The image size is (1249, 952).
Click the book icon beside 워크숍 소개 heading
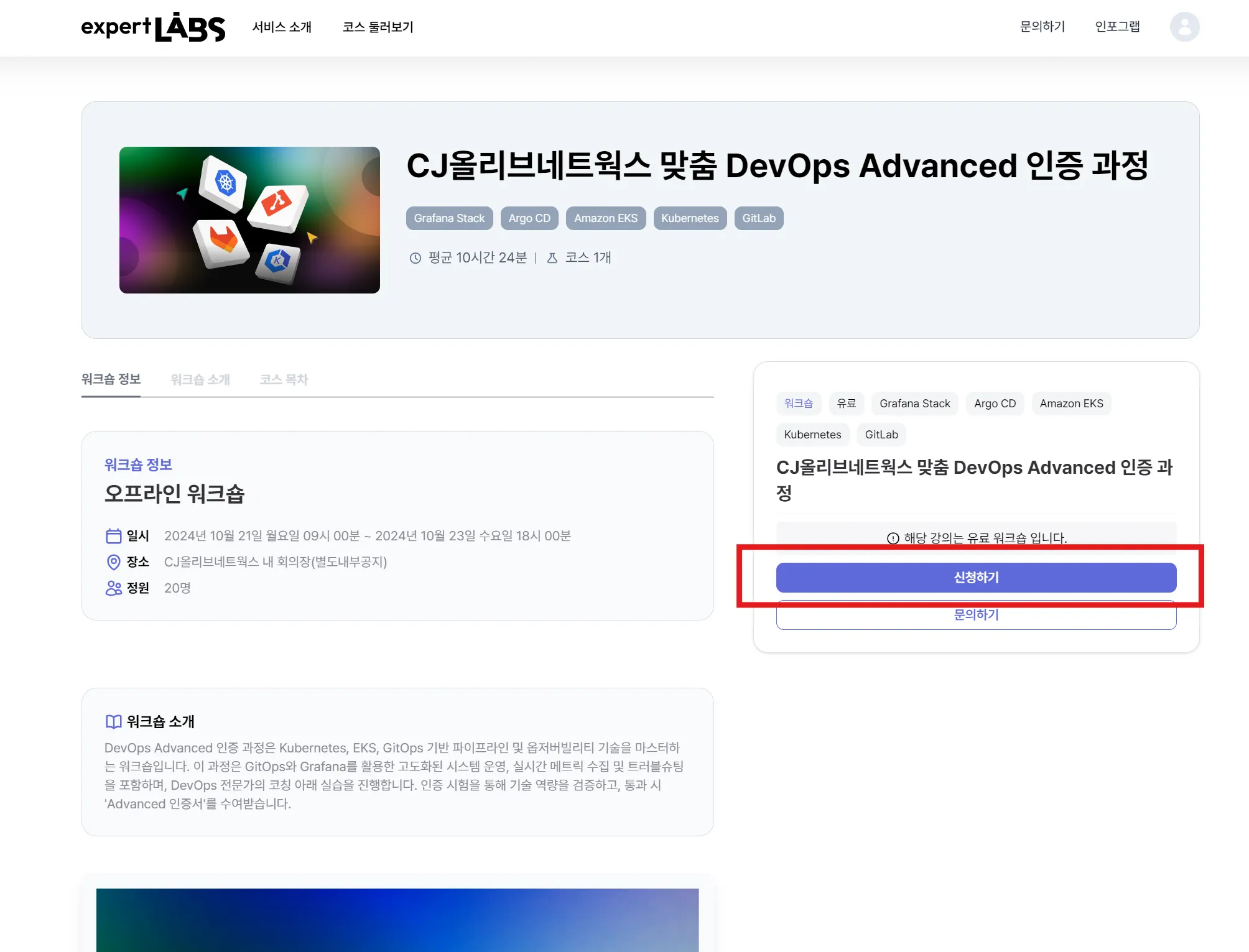pos(113,721)
